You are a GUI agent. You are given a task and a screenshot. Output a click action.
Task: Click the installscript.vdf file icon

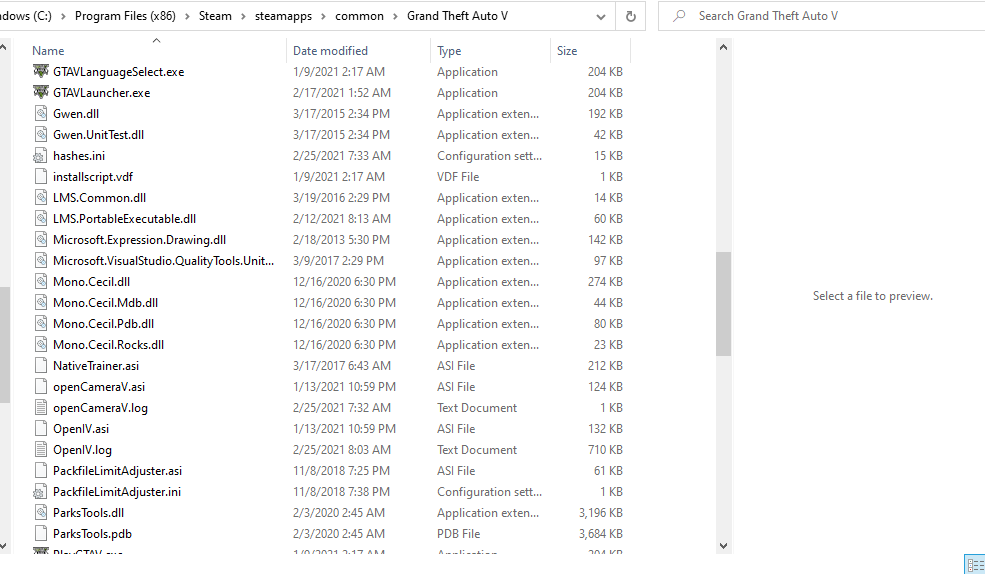pyautogui.click(x=41, y=176)
